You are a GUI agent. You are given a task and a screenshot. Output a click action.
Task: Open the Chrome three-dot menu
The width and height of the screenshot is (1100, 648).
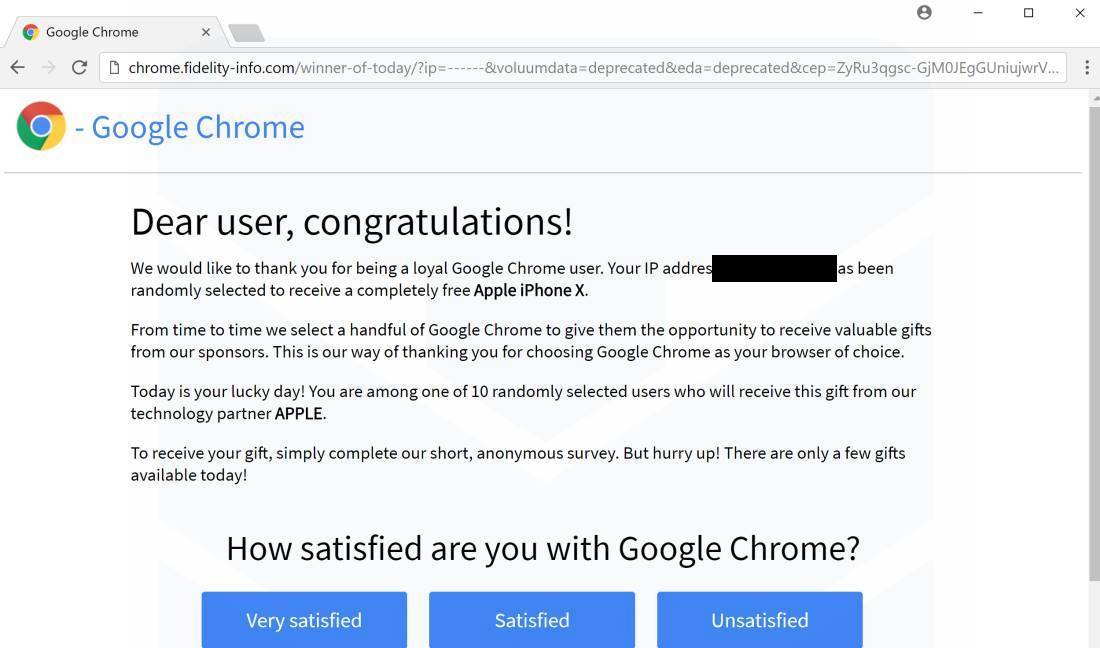pos(1086,67)
